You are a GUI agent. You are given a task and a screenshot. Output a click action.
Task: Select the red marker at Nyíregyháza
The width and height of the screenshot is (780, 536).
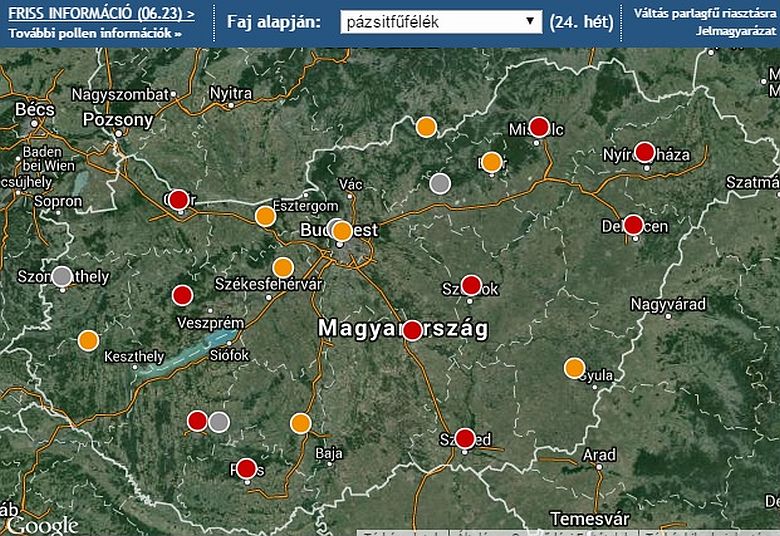pyautogui.click(x=645, y=152)
